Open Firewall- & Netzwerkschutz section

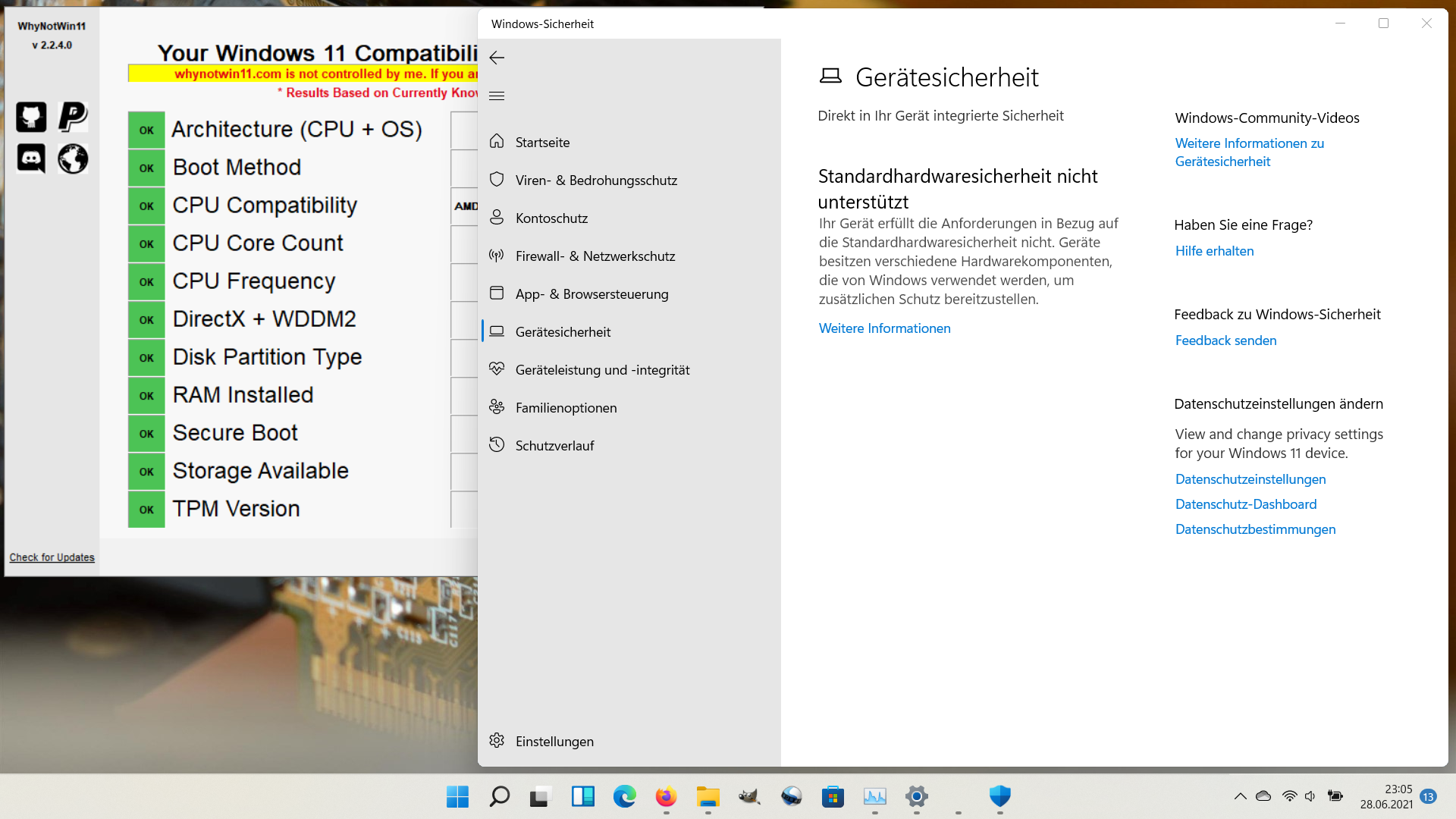coord(595,256)
